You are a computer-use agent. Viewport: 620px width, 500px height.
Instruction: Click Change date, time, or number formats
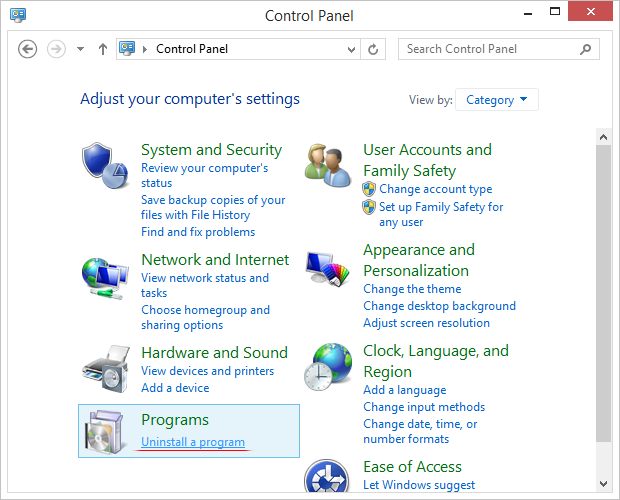click(420, 431)
